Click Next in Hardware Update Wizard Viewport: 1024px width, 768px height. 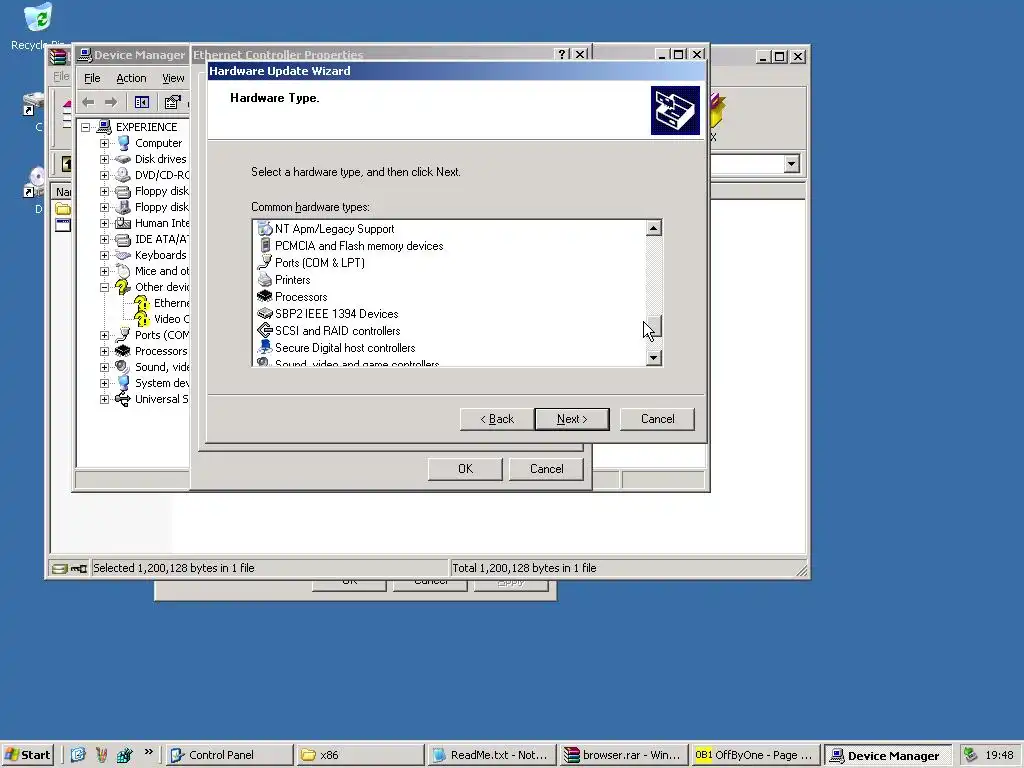pos(572,419)
